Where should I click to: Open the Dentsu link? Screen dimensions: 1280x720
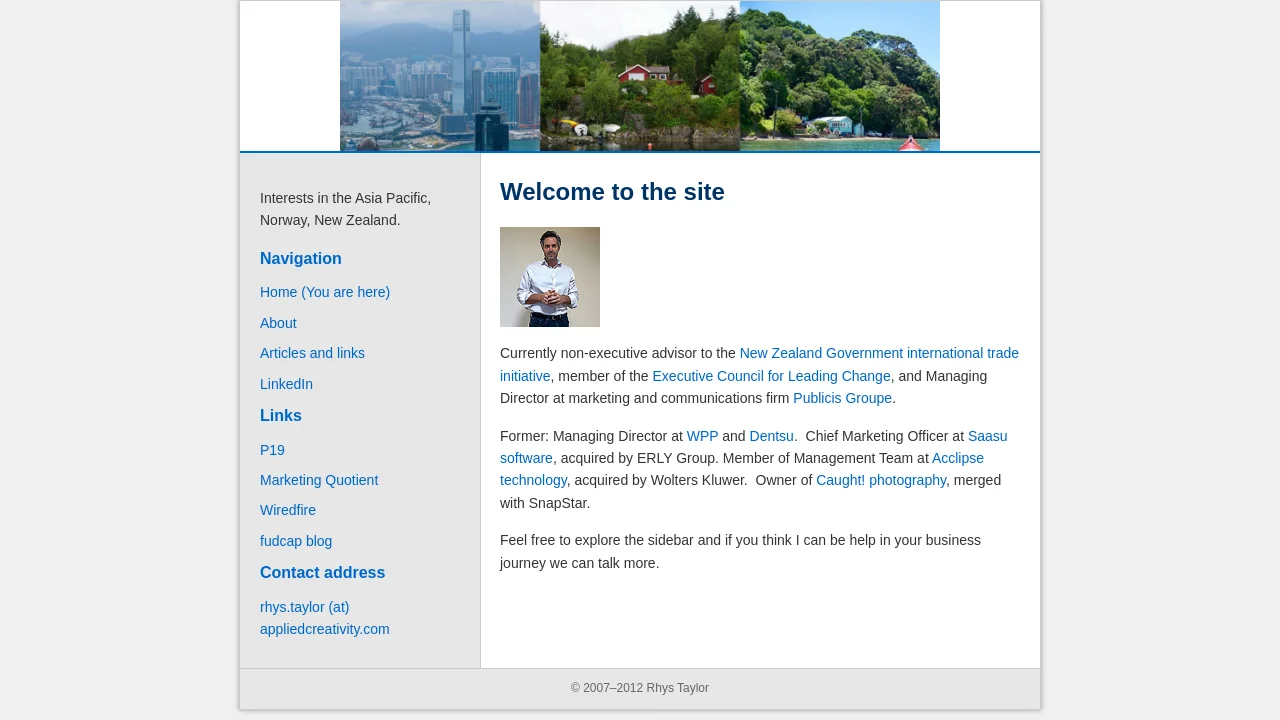771,436
